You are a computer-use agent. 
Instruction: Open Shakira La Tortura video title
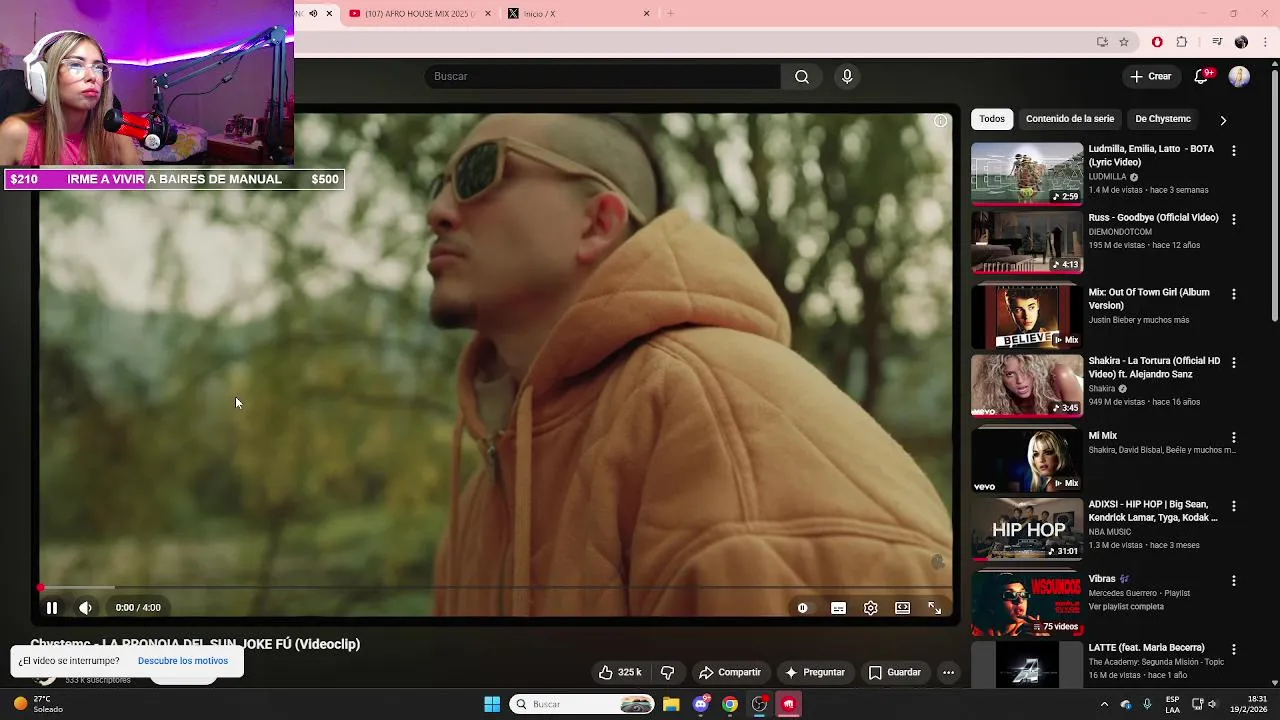click(x=1154, y=368)
